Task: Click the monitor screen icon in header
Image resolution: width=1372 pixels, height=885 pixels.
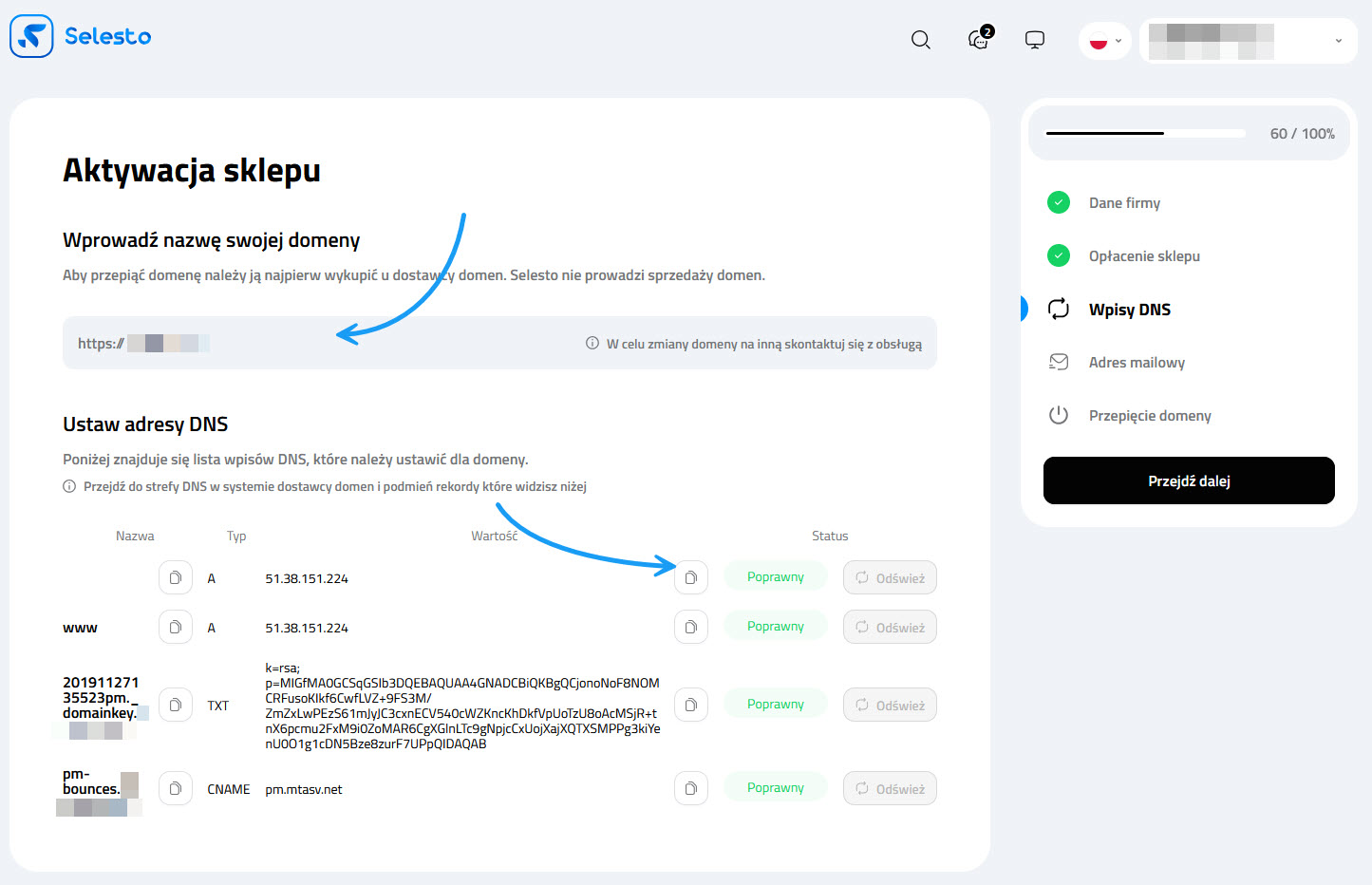Action: tap(1035, 40)
